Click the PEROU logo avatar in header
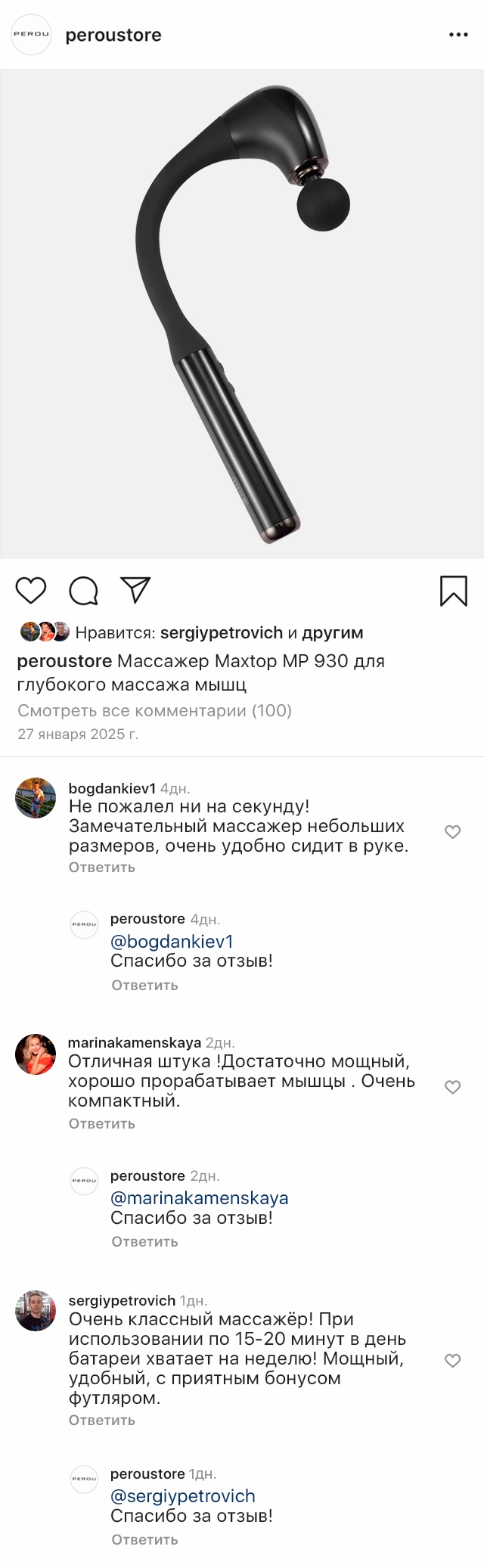This screenshot has height=1568, width=484. [x=31, y=35]
